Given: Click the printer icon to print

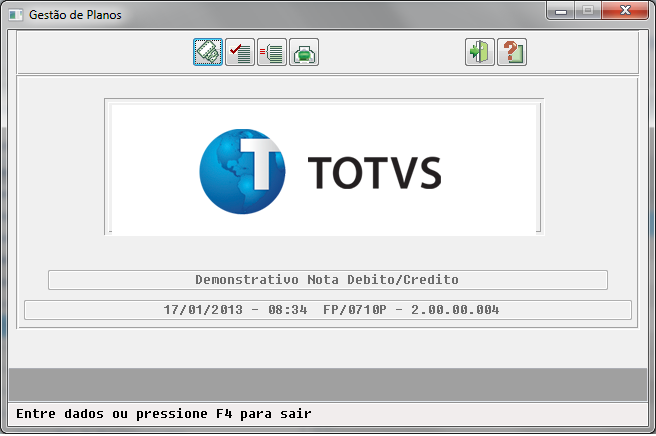Looking at the screenshot, I should 304,52.
